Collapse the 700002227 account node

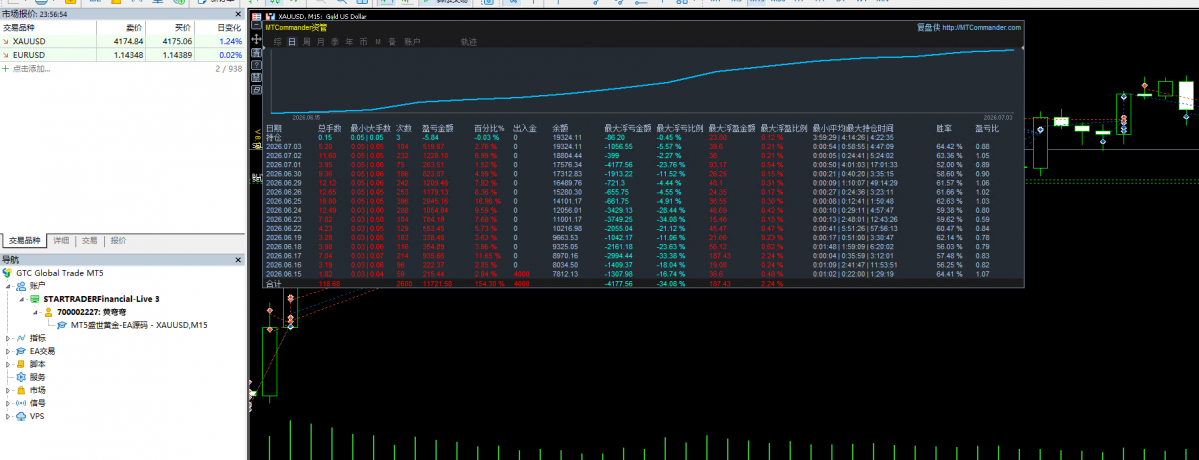[x=37, y=312]
